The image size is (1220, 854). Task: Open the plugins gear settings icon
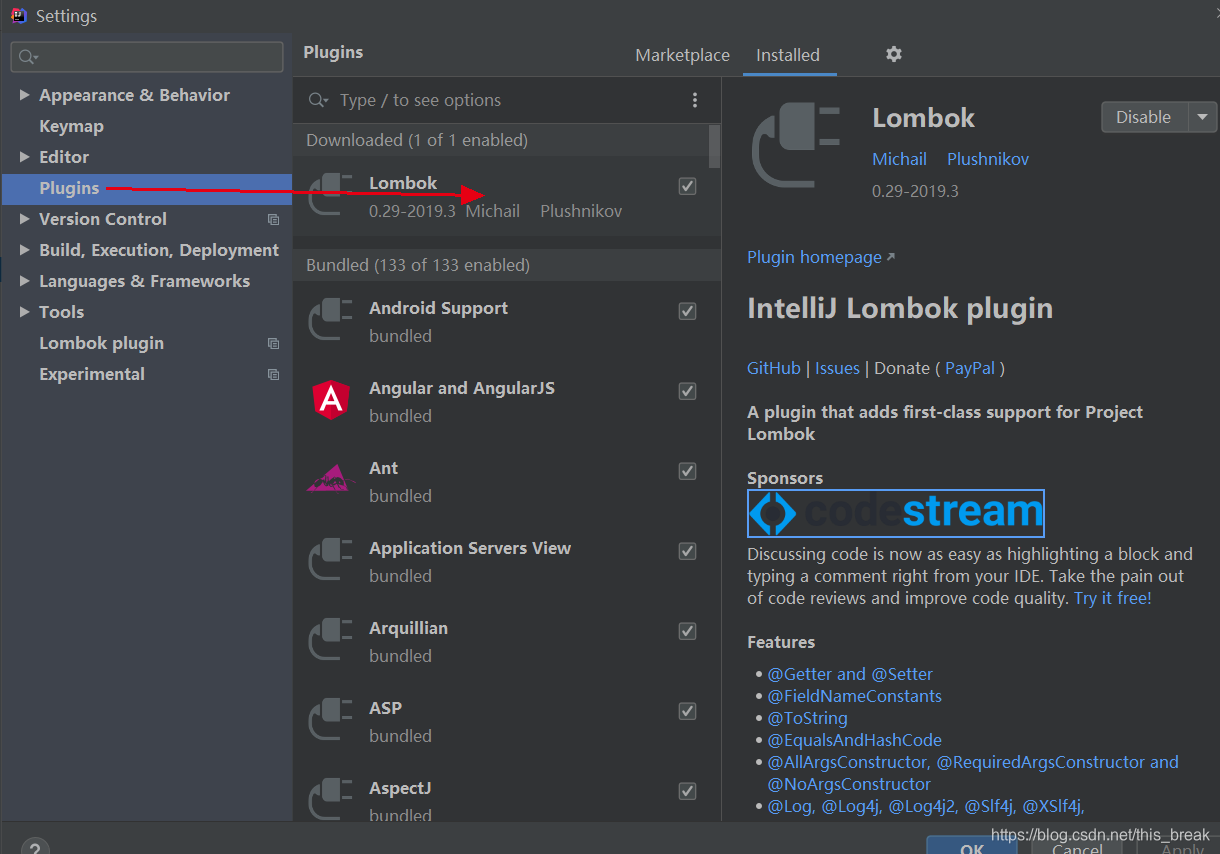click(894, 54)
